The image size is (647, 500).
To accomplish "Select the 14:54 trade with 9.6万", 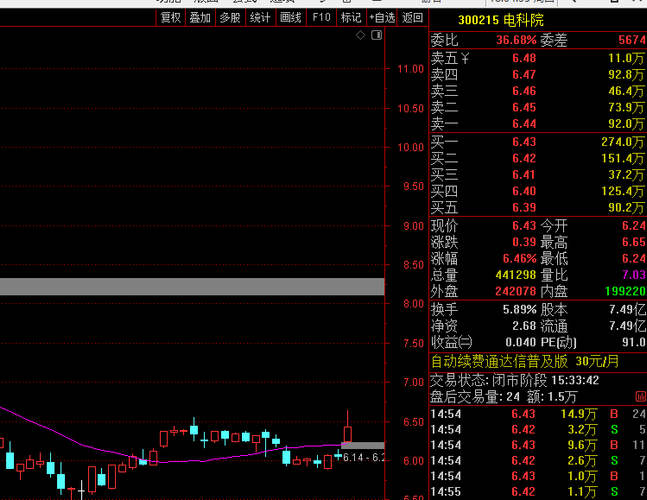I will (x=538, y=445).
